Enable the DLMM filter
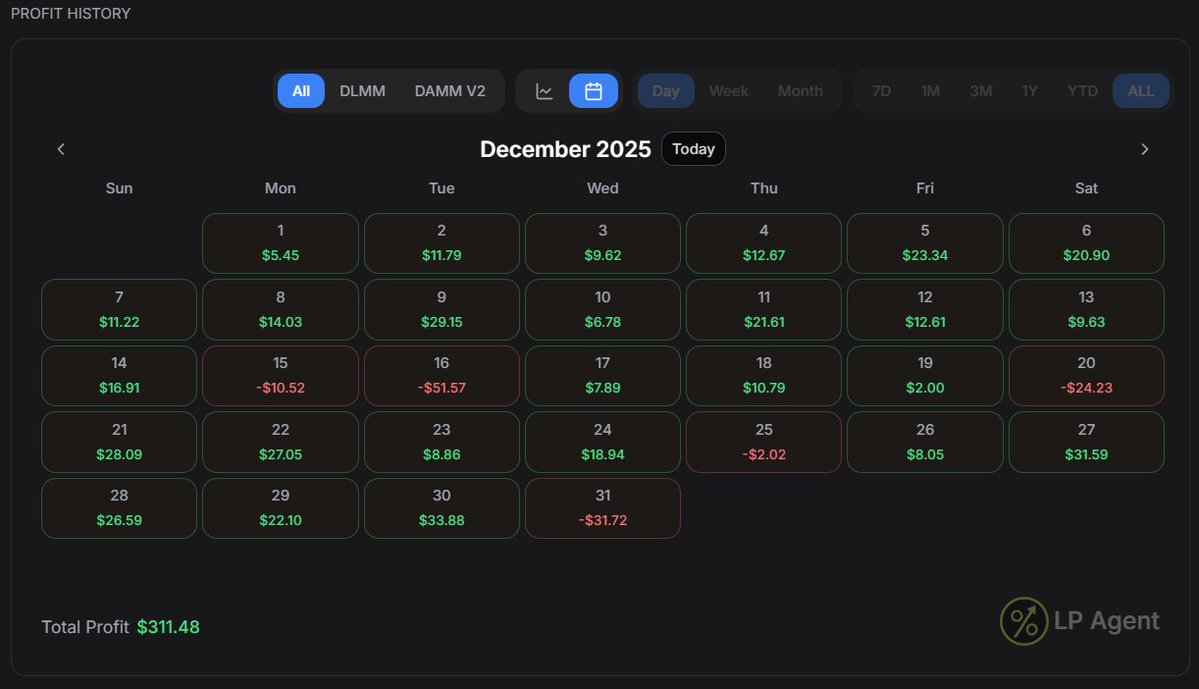The height and width of the screenshot is (689, 1199). (x=362, y=90)
